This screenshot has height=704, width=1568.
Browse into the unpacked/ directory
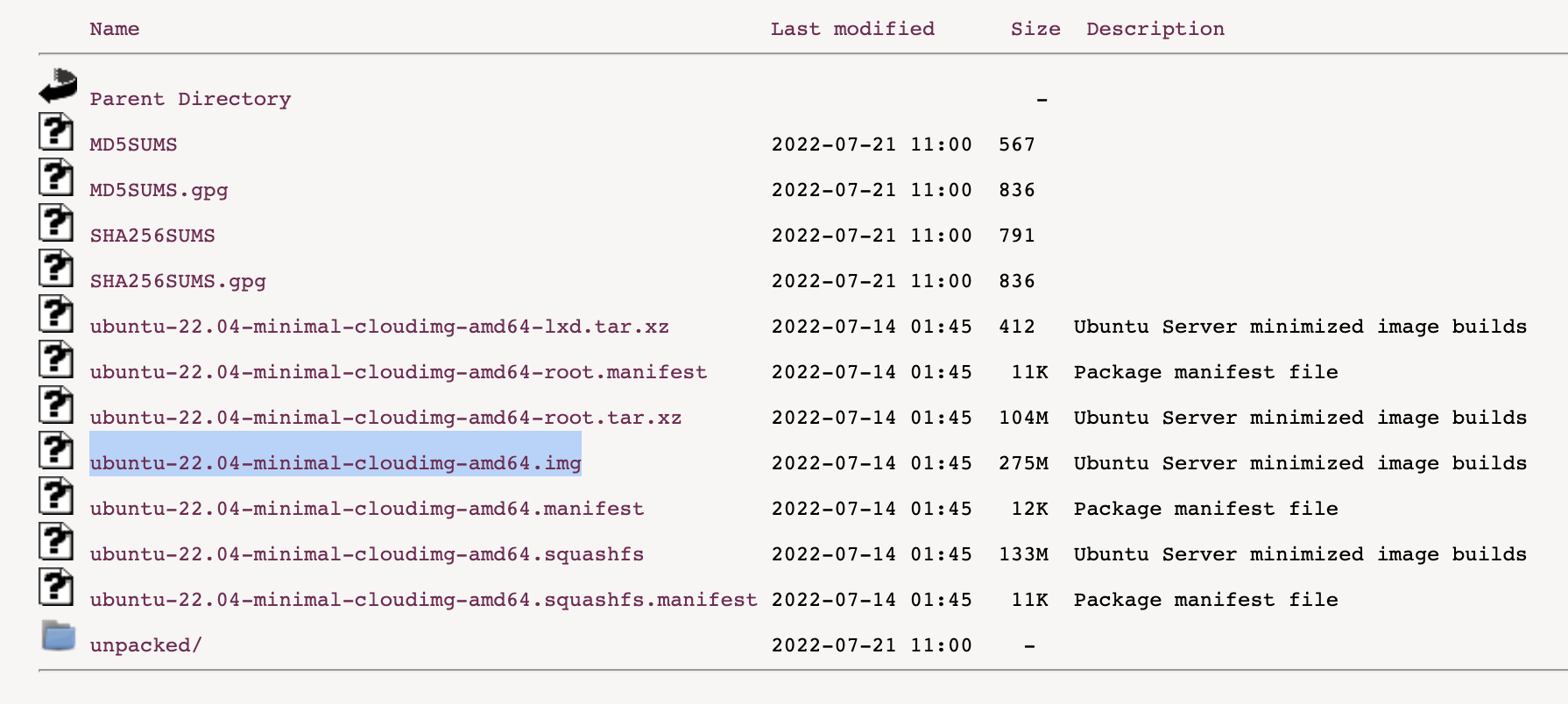145,645
